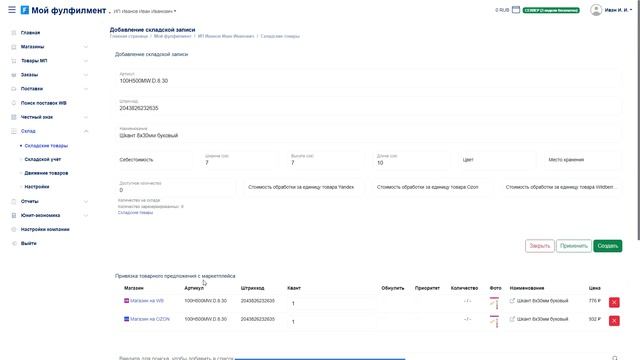
Task: Delete the Магазин на WB binding row
Action: point(614,302)
